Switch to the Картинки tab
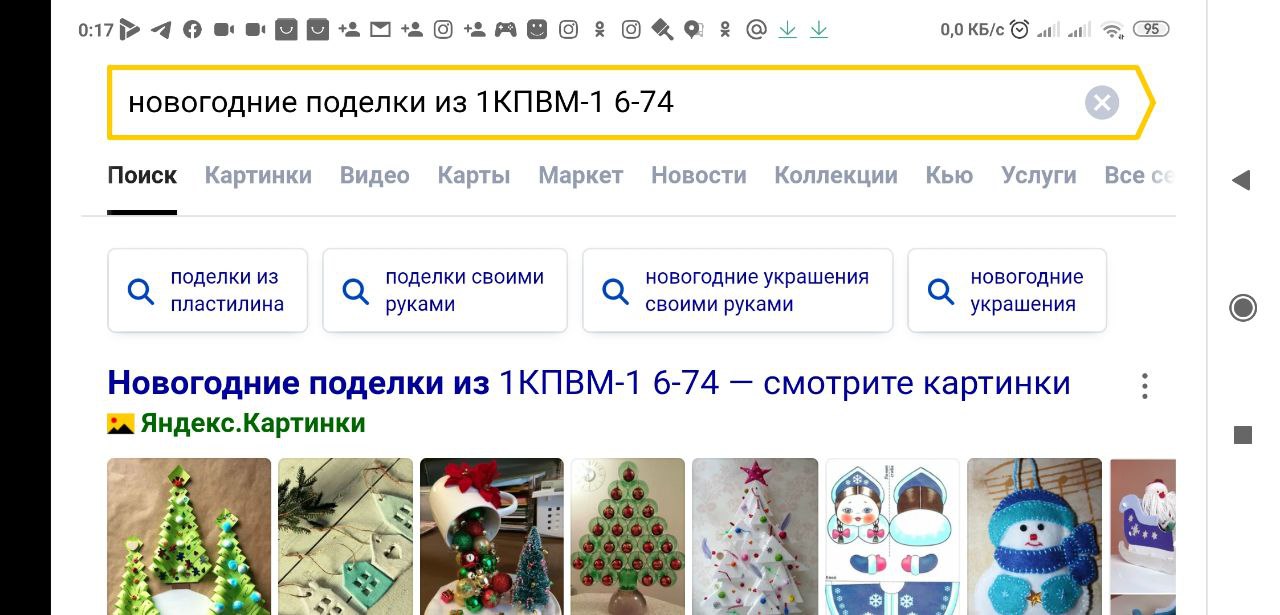The height and width of the screenshot is (615, 1280). coord(258,176)
